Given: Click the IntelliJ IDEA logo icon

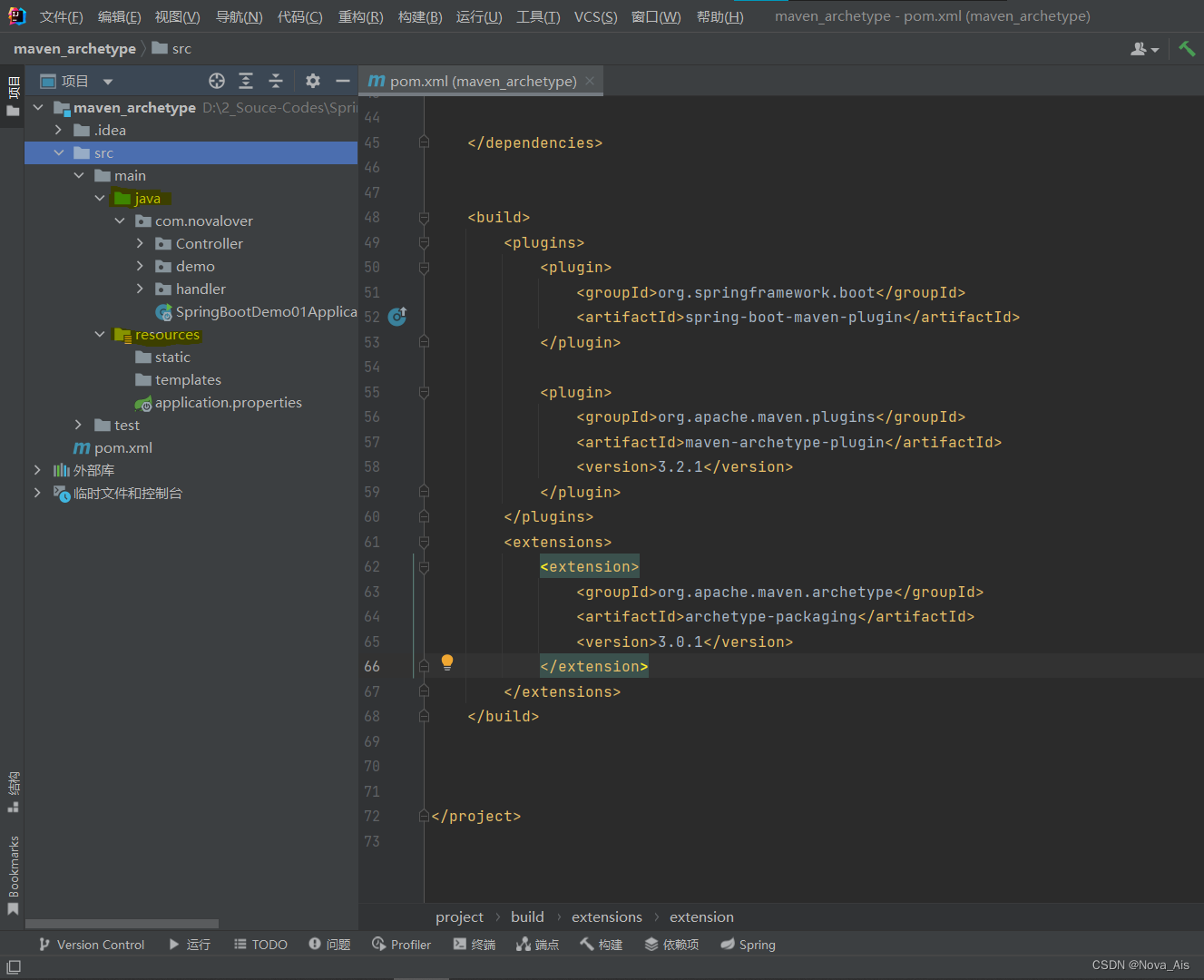Looking at the screenshot, I should click(16, 15).
